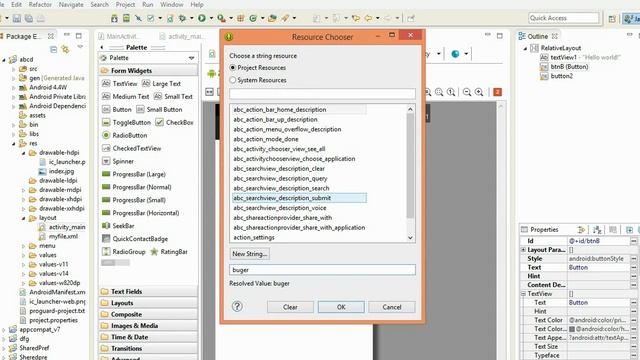Select the System Resources radio button
This screenshot has width=640, height=360.
click(233, 80)
